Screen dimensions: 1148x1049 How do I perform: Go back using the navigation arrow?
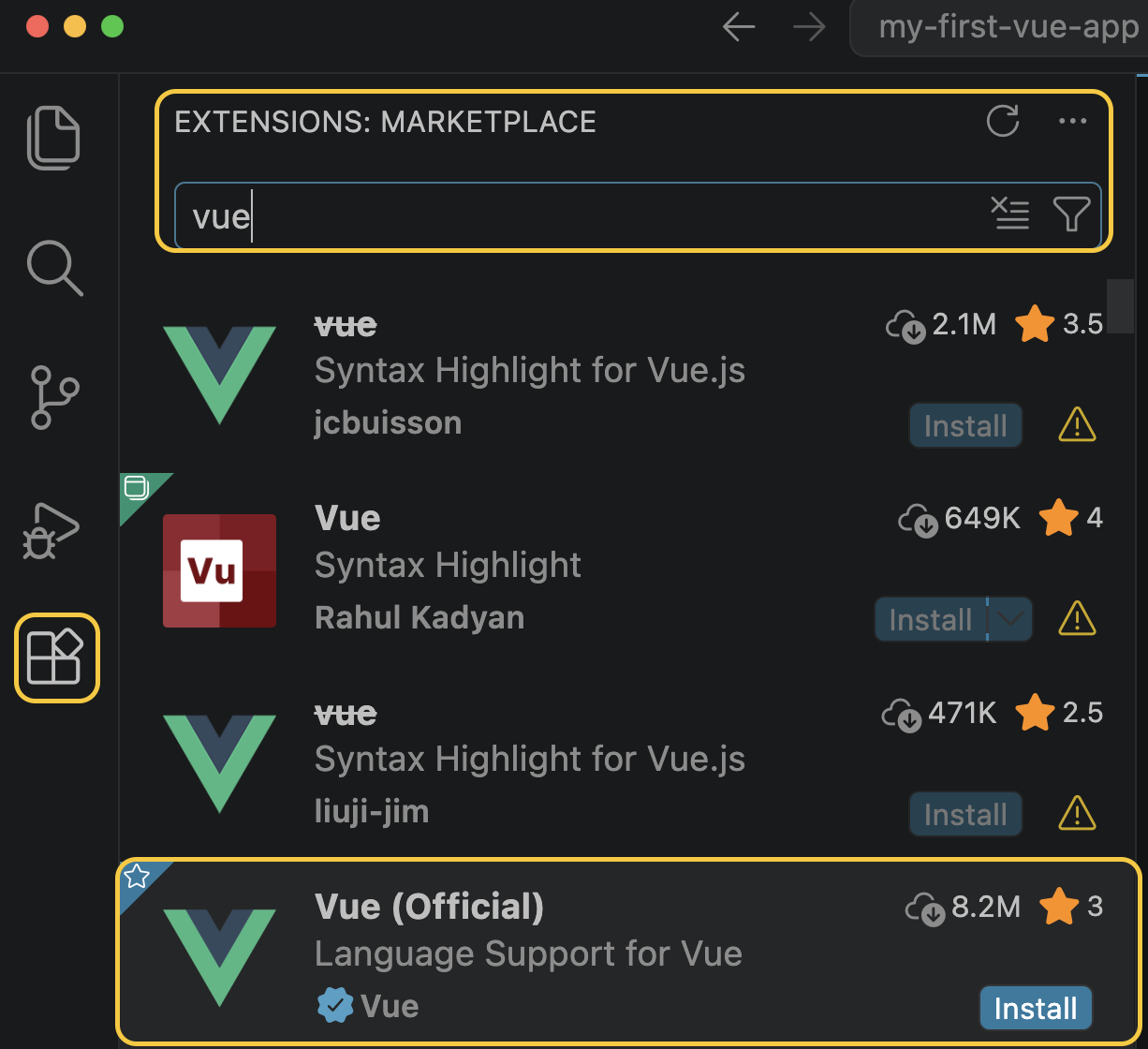pos(739,27)
